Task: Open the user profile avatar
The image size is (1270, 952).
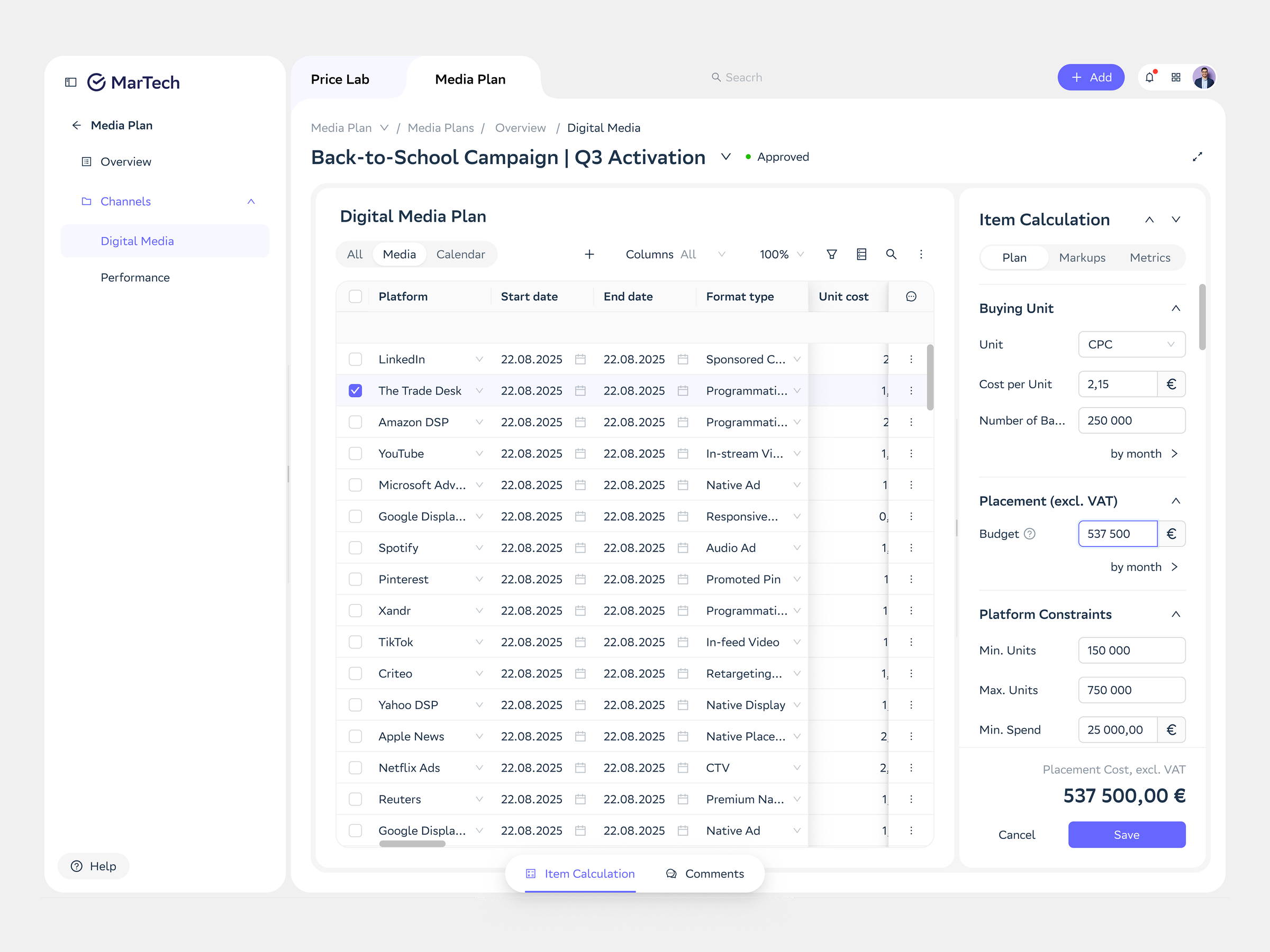Action: pos(1203,77)
